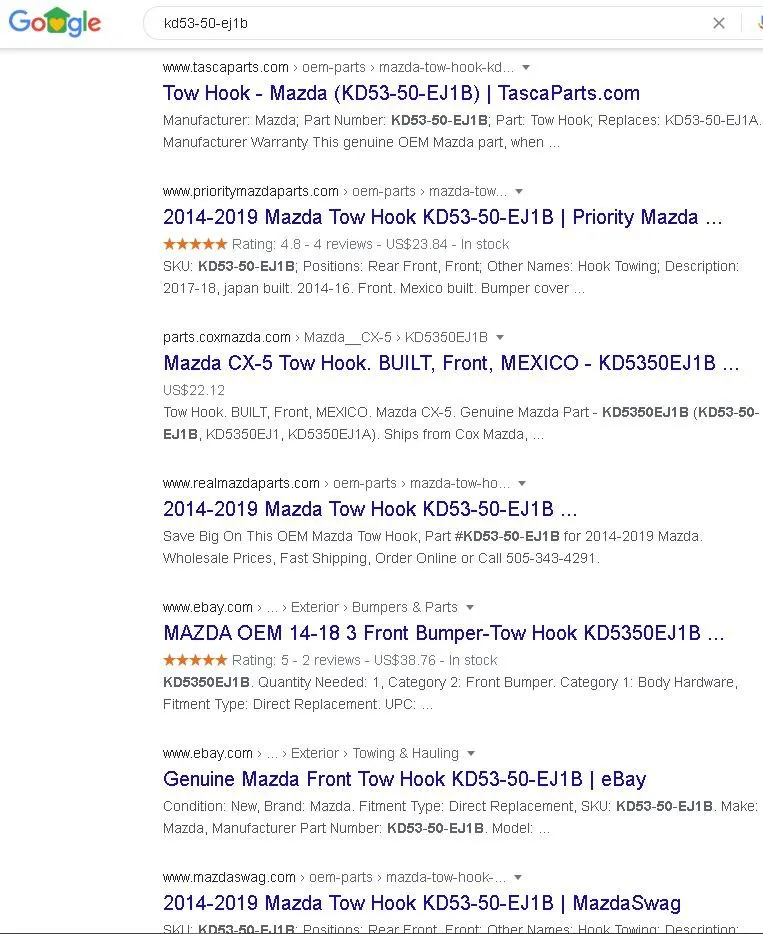Open dropdown arrow beside mazdaswag.com URL
The height and width of the screenshot is (934, 763).
coord(518,878)
